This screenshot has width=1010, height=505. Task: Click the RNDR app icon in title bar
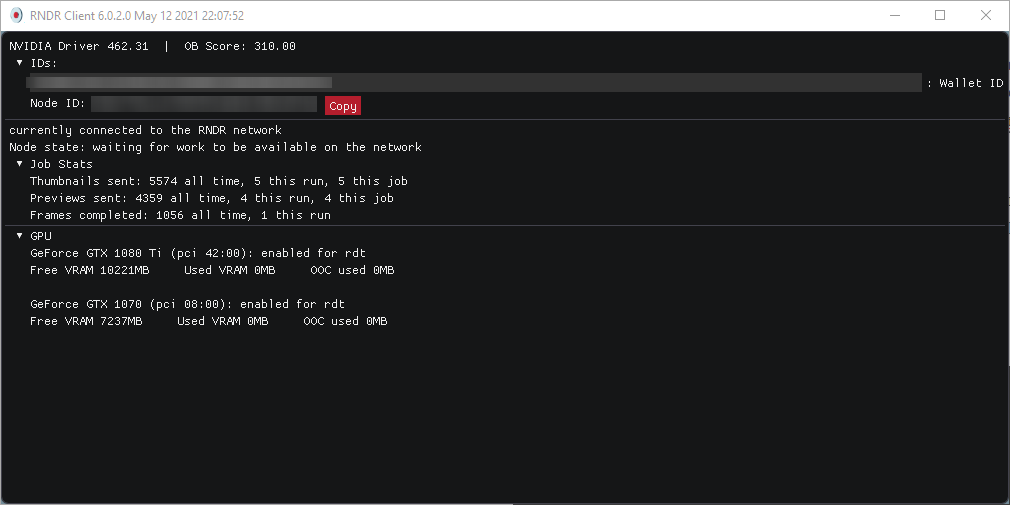point(16,15)
